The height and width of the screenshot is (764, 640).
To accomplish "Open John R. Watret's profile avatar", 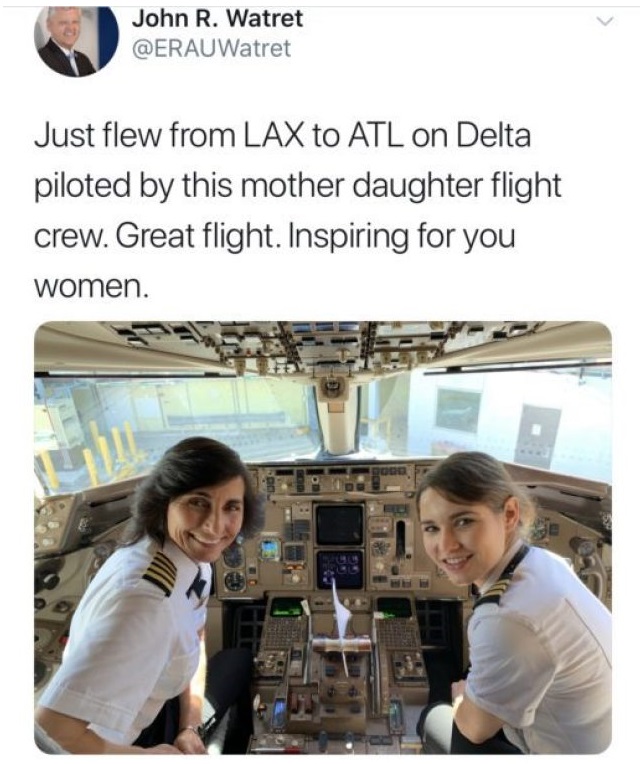I will coord(76,41).
